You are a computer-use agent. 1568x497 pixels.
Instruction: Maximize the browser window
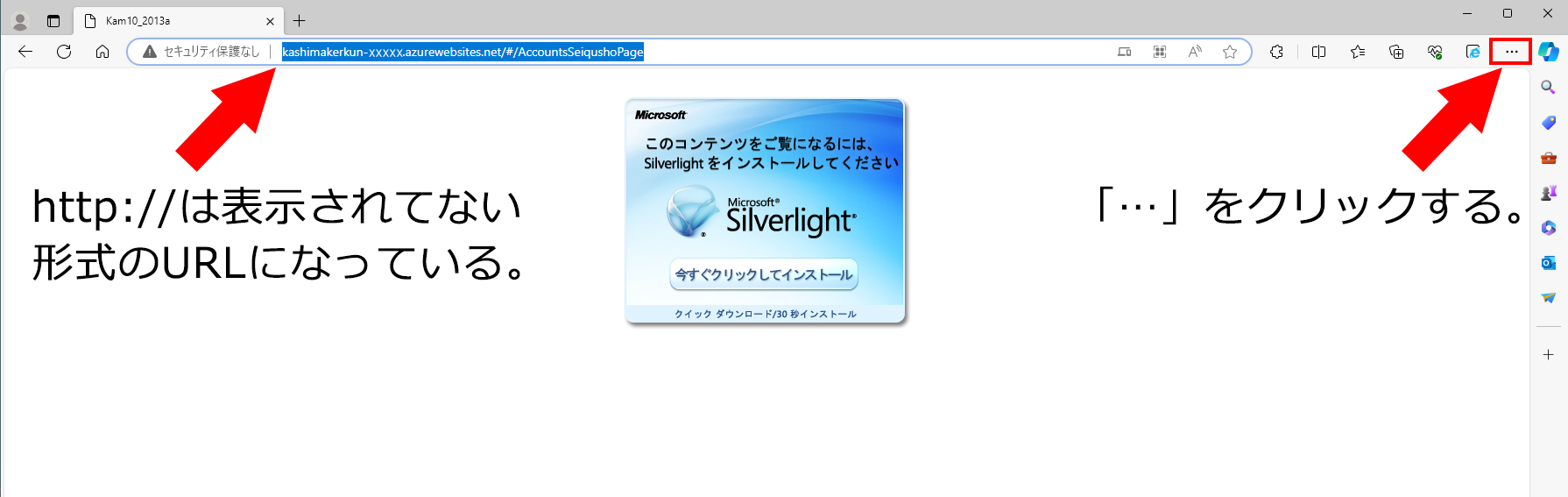1508,13
